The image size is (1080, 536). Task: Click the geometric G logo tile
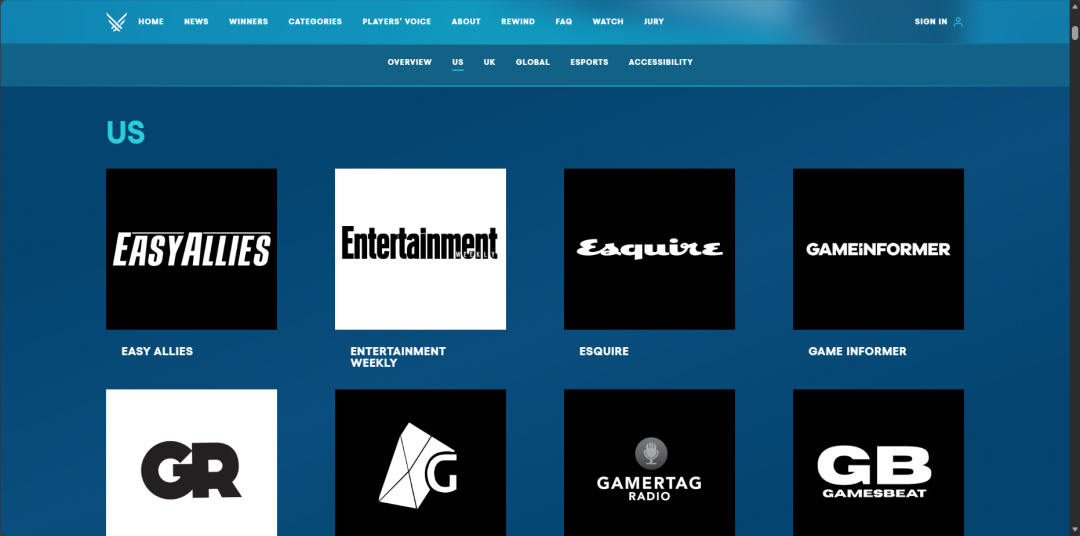point(420,463)
